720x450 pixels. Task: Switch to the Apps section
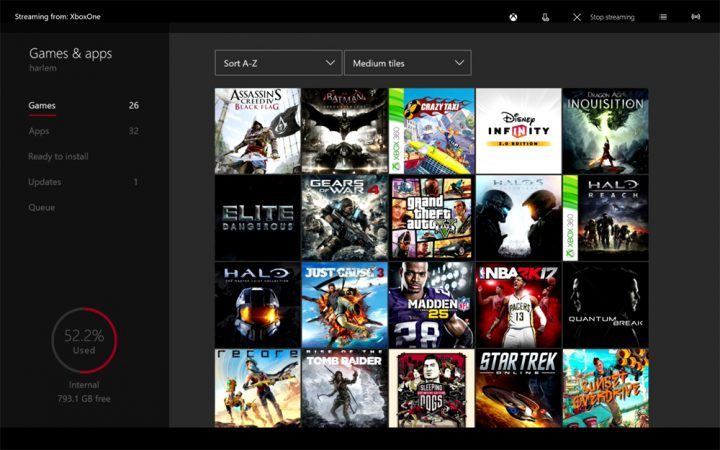(x=39, y=131)
